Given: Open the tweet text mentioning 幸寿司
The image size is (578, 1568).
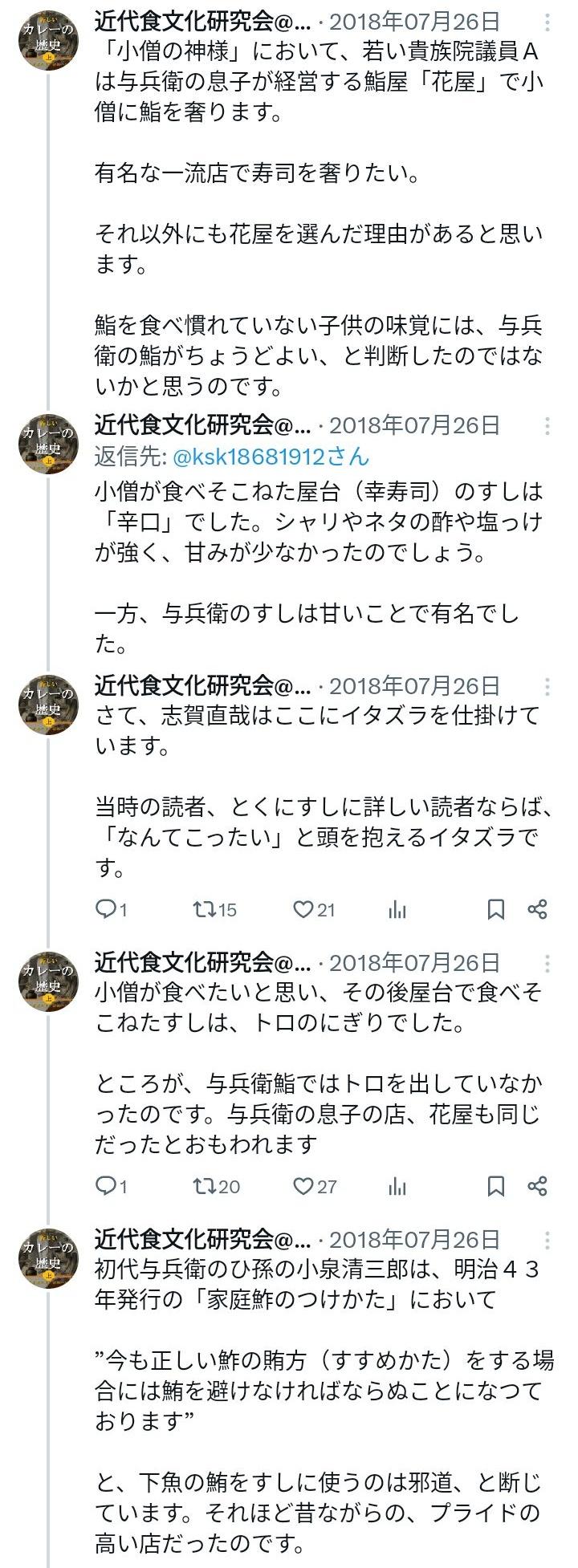Looking at the screenshot, I should coord(318,522).
